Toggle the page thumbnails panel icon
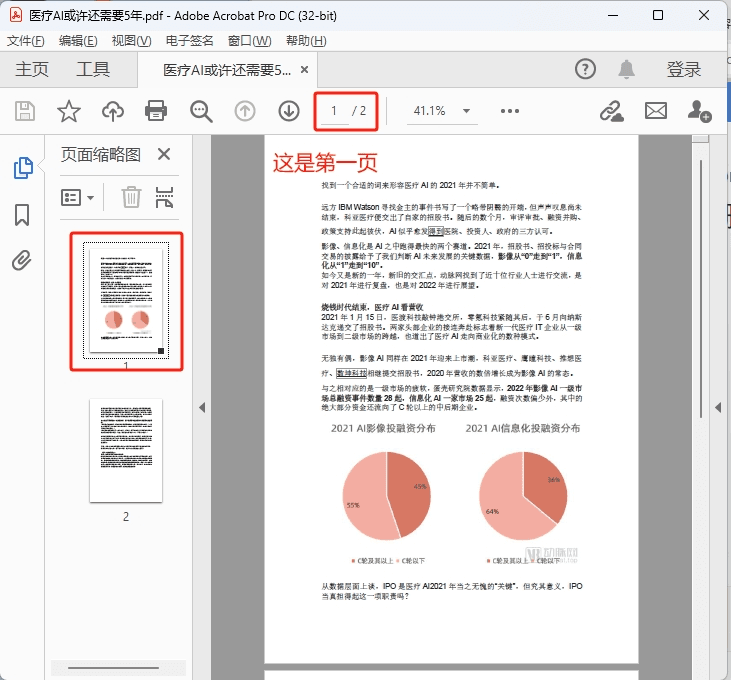This screenshot has height=680, width=731. (x=23, y=168)
